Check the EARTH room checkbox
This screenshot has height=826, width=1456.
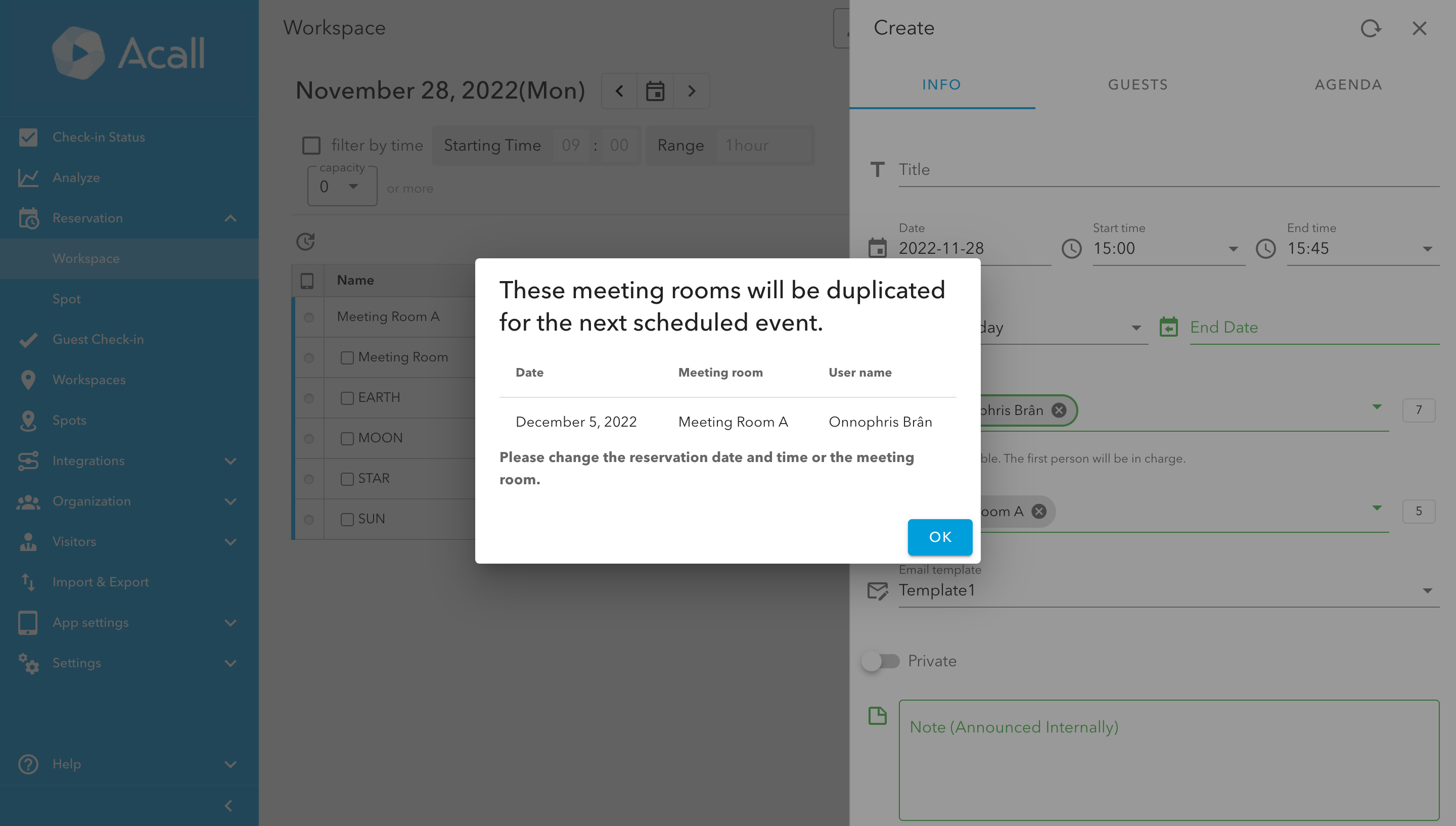pyautogui.click(x=347, y=398)
